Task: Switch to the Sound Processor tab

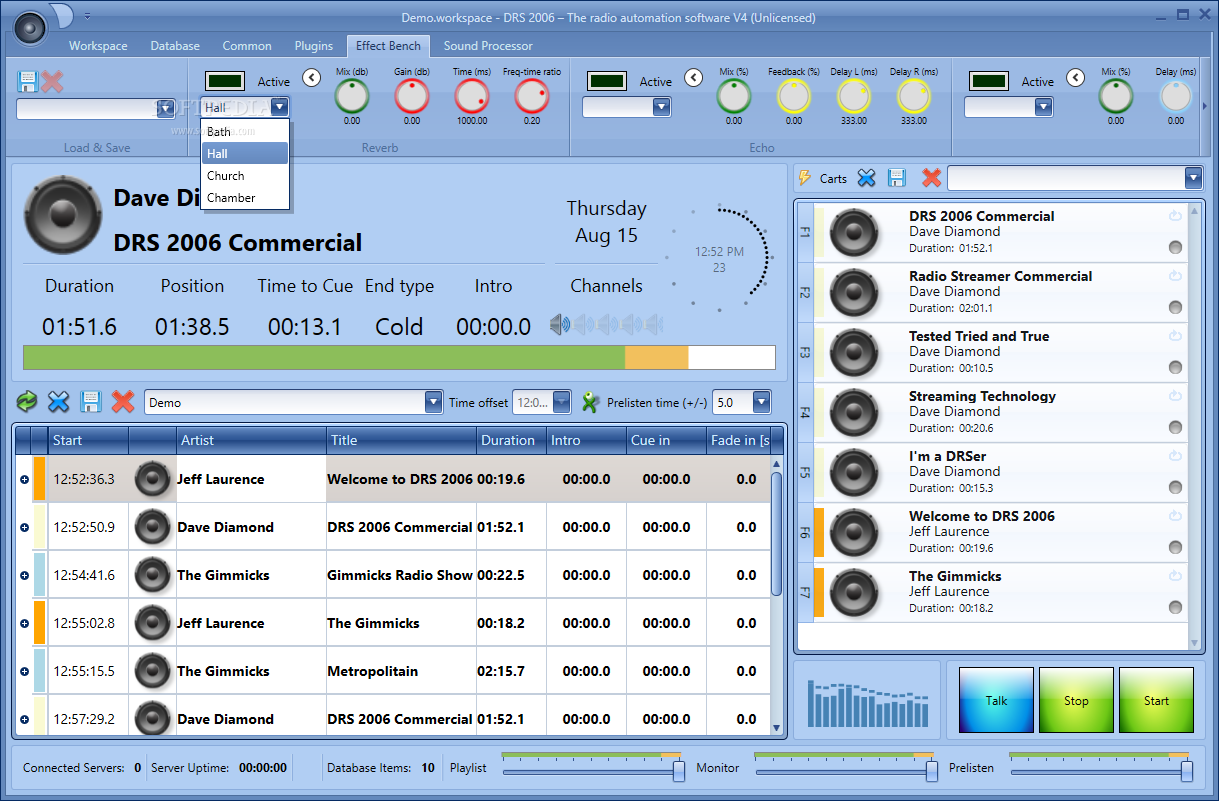Action: coord(488,46)
